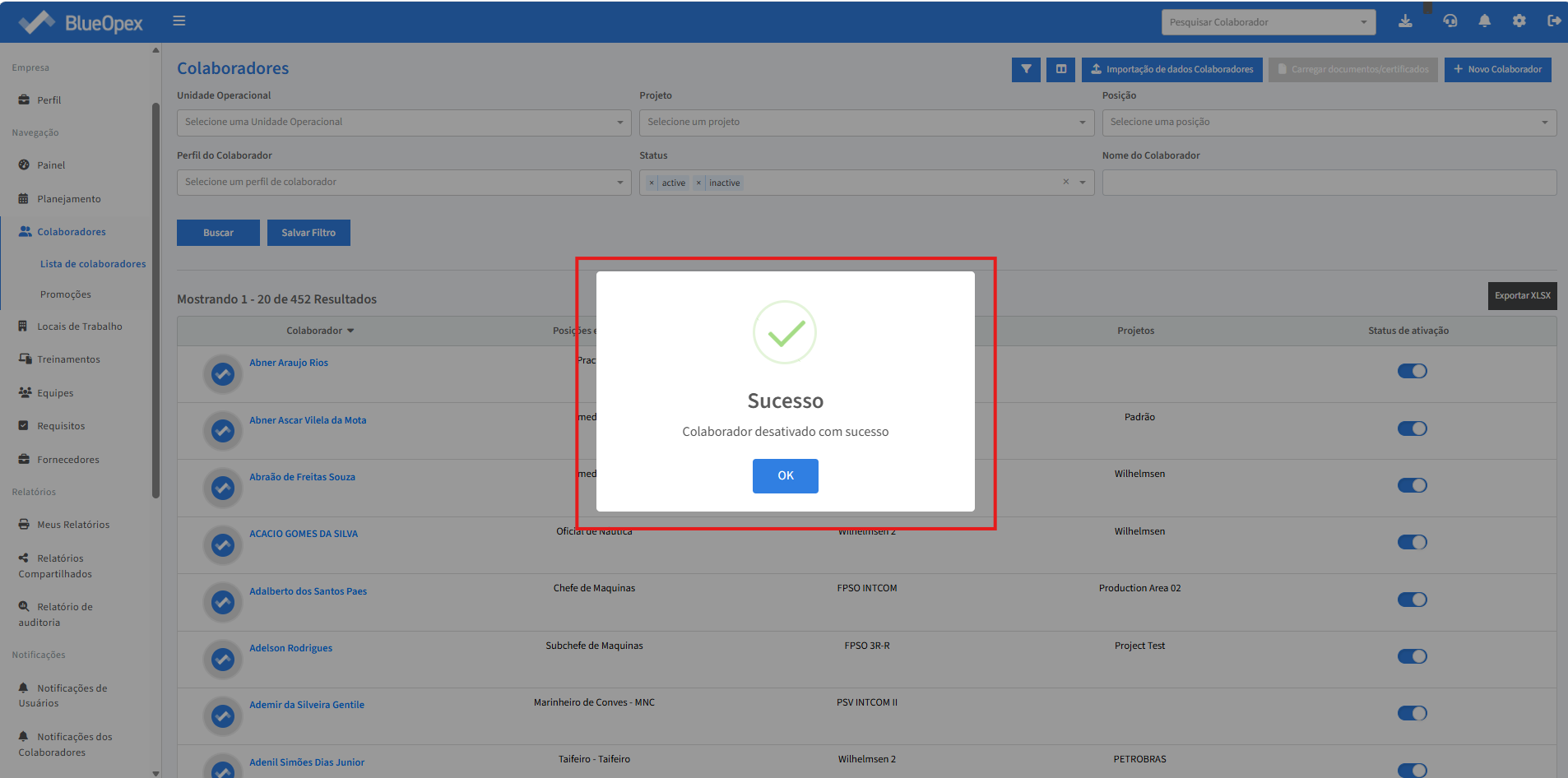
Task: Expand the Status dropdown arrow
Action: pyautogui.click(x=1083, y=183)
